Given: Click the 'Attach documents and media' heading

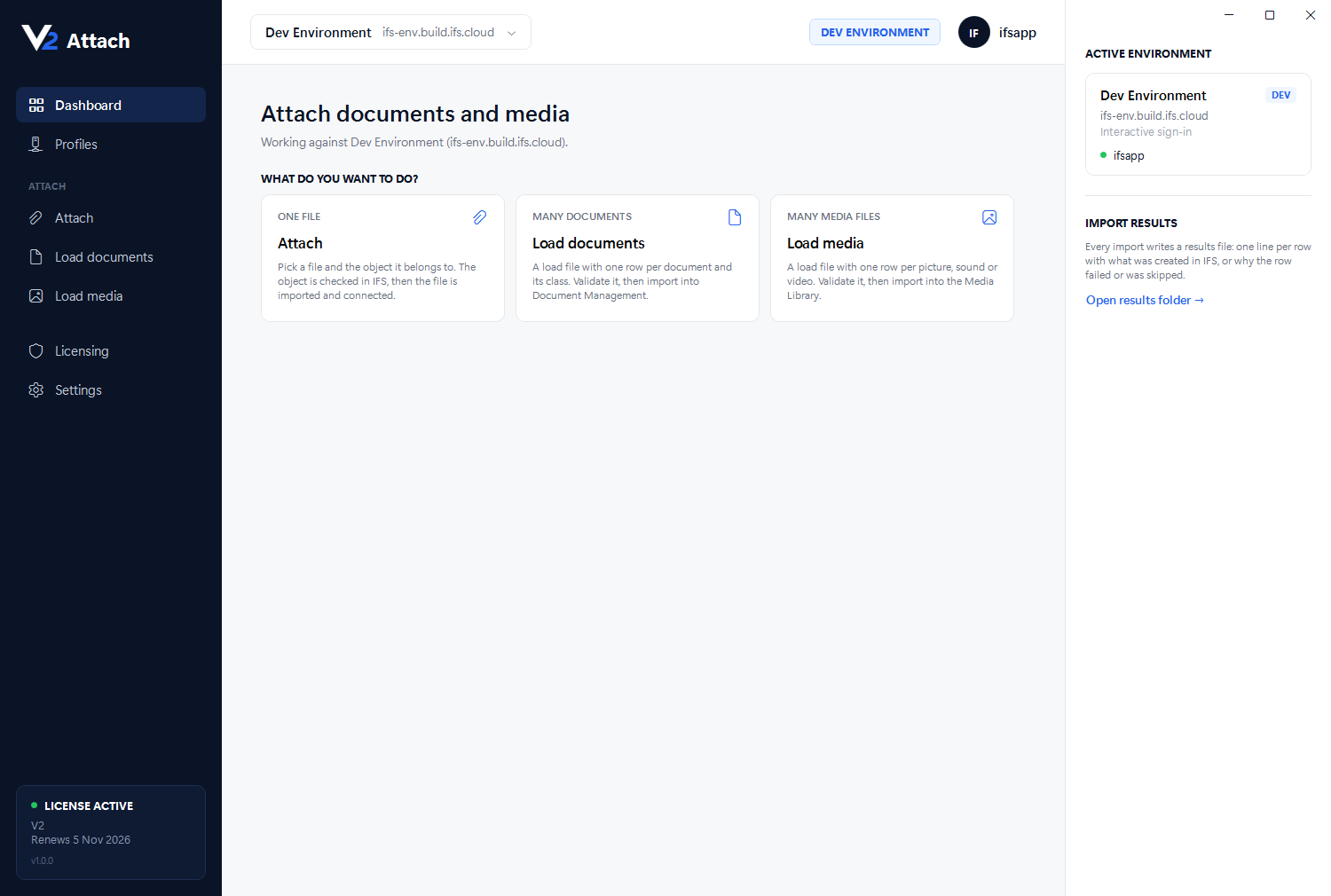Looking at the screenshot, I should 415,114.
